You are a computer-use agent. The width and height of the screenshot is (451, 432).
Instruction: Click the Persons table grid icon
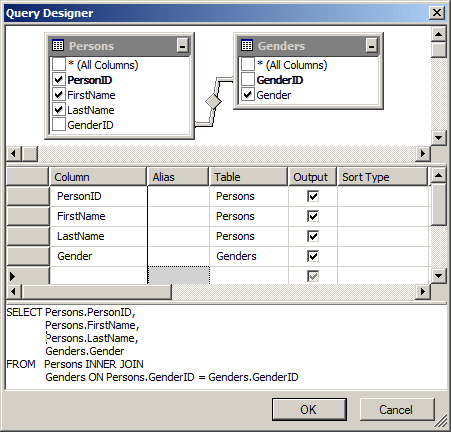(x=58, y=45)
